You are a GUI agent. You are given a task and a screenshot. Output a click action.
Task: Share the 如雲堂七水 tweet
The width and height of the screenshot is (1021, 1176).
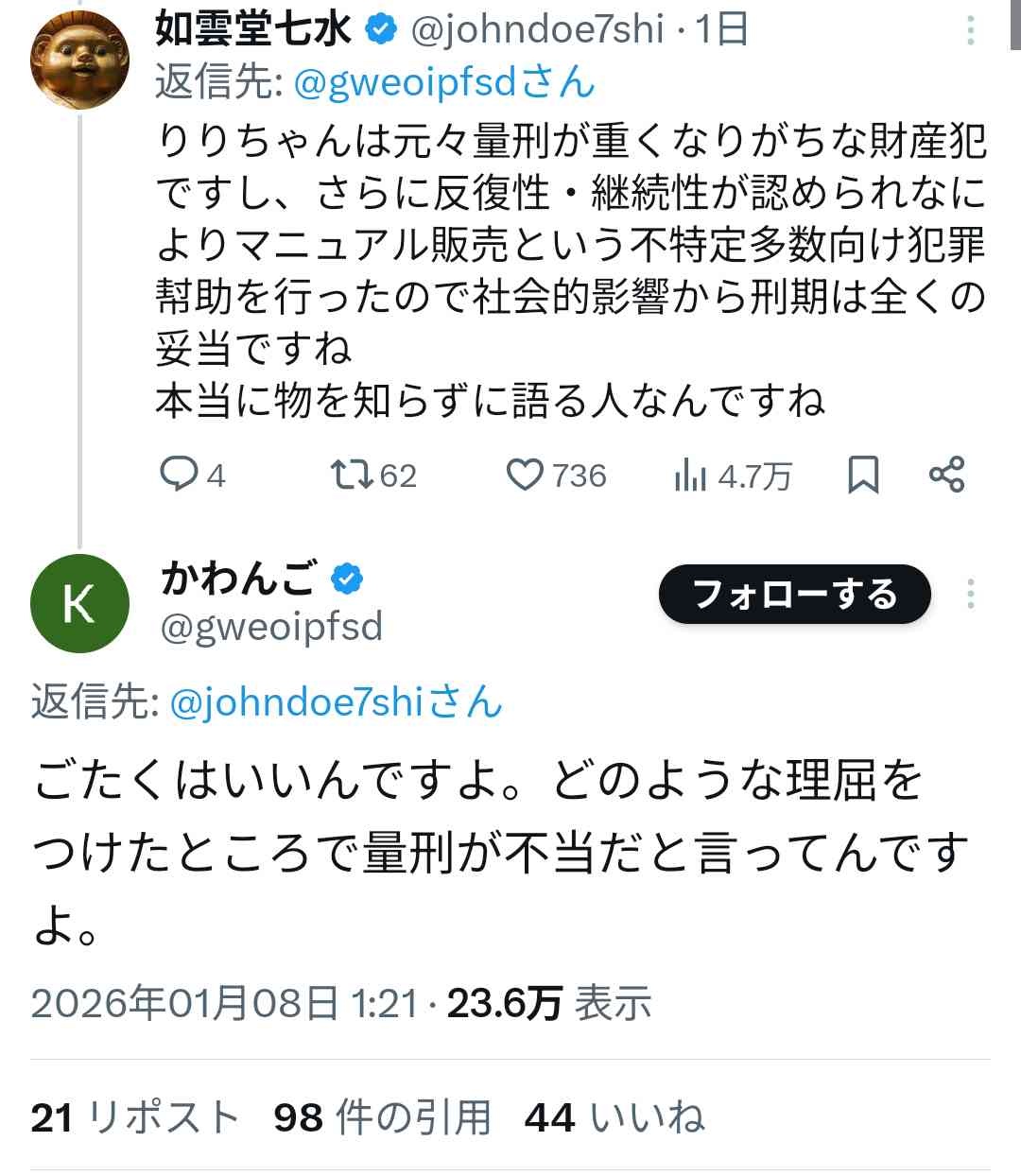pos(946,474)
